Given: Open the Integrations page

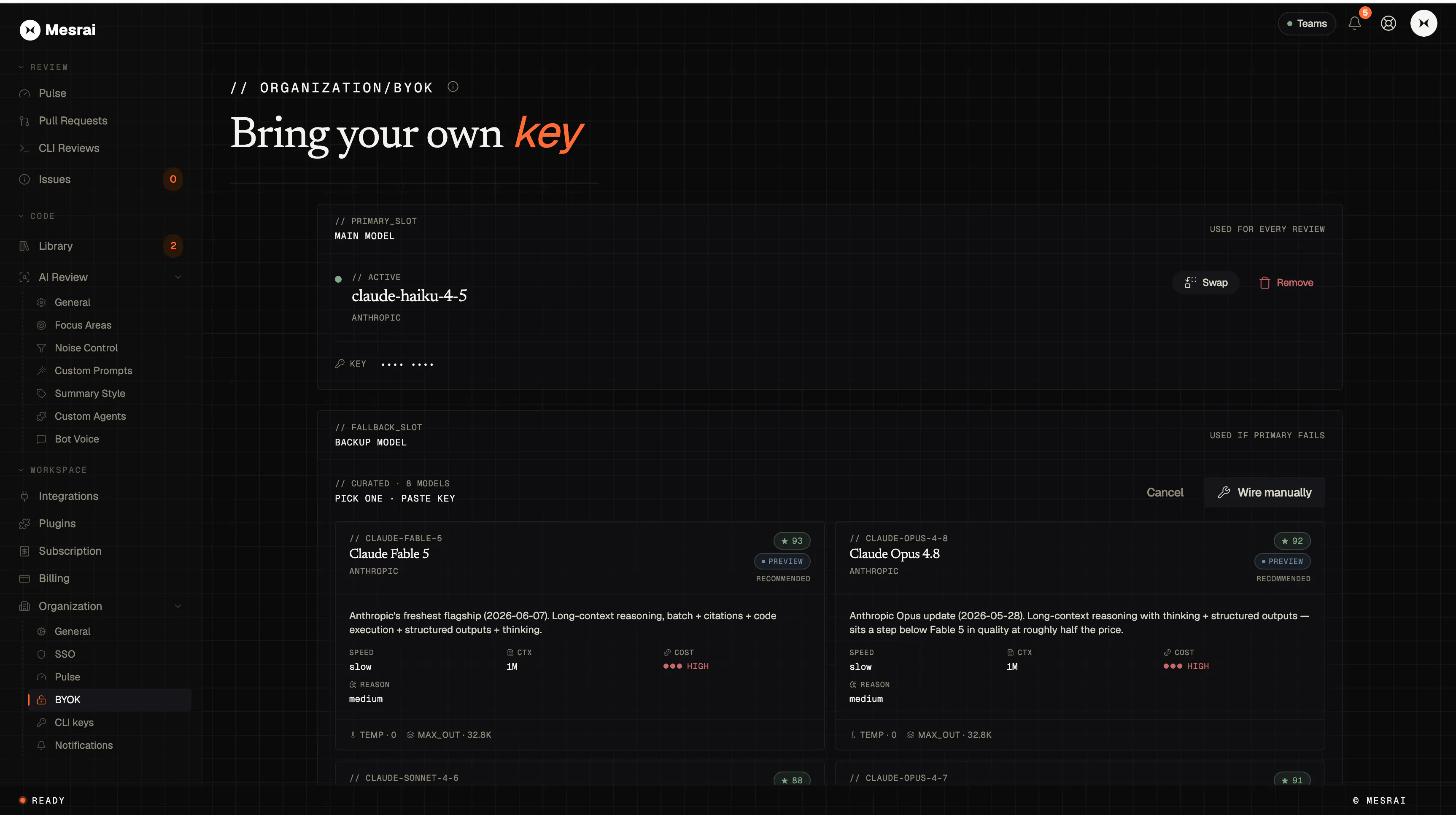Looking at the screenshot, I should [x=68, y=496].
